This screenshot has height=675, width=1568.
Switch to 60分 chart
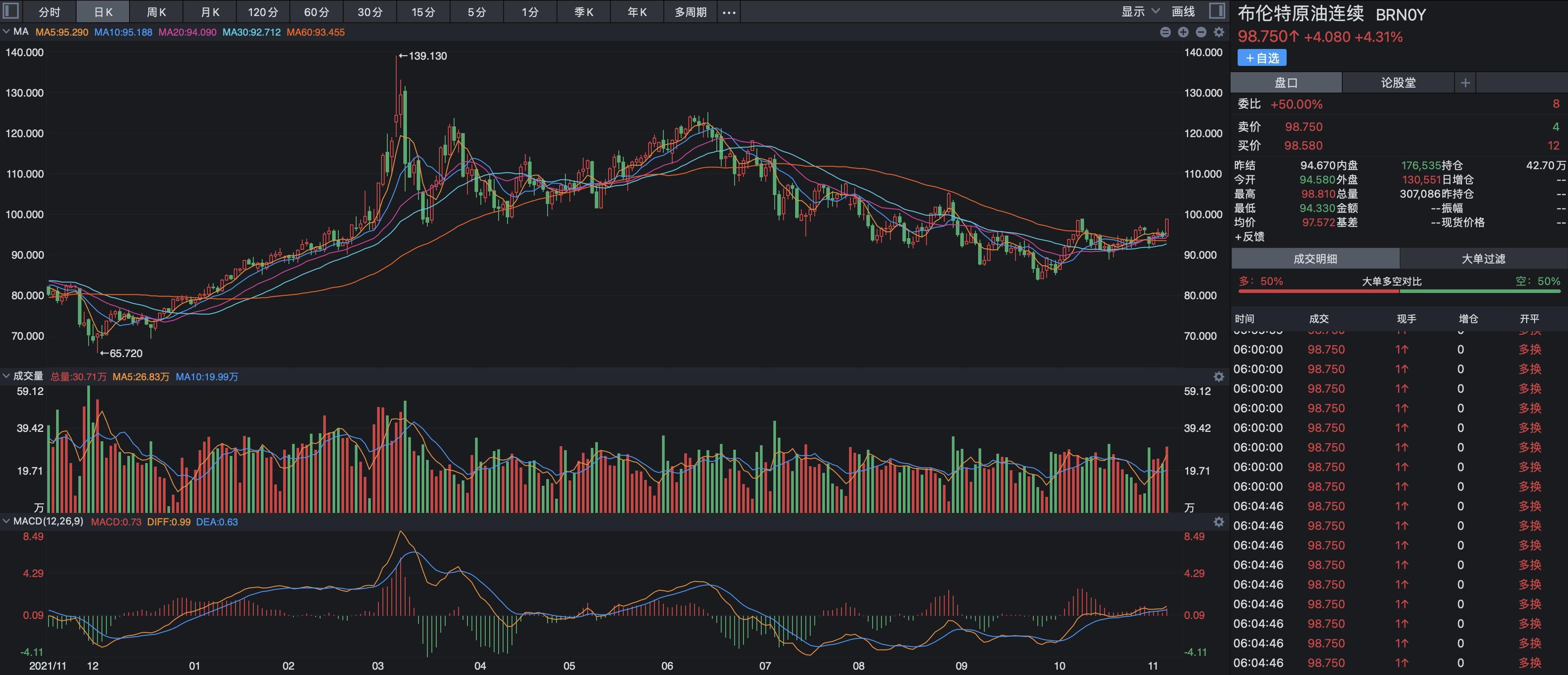tap(317, 12)
